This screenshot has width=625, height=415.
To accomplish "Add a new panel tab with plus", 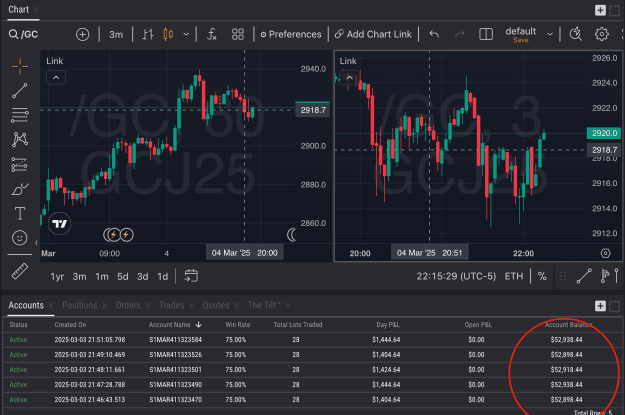I will [600, 306].
